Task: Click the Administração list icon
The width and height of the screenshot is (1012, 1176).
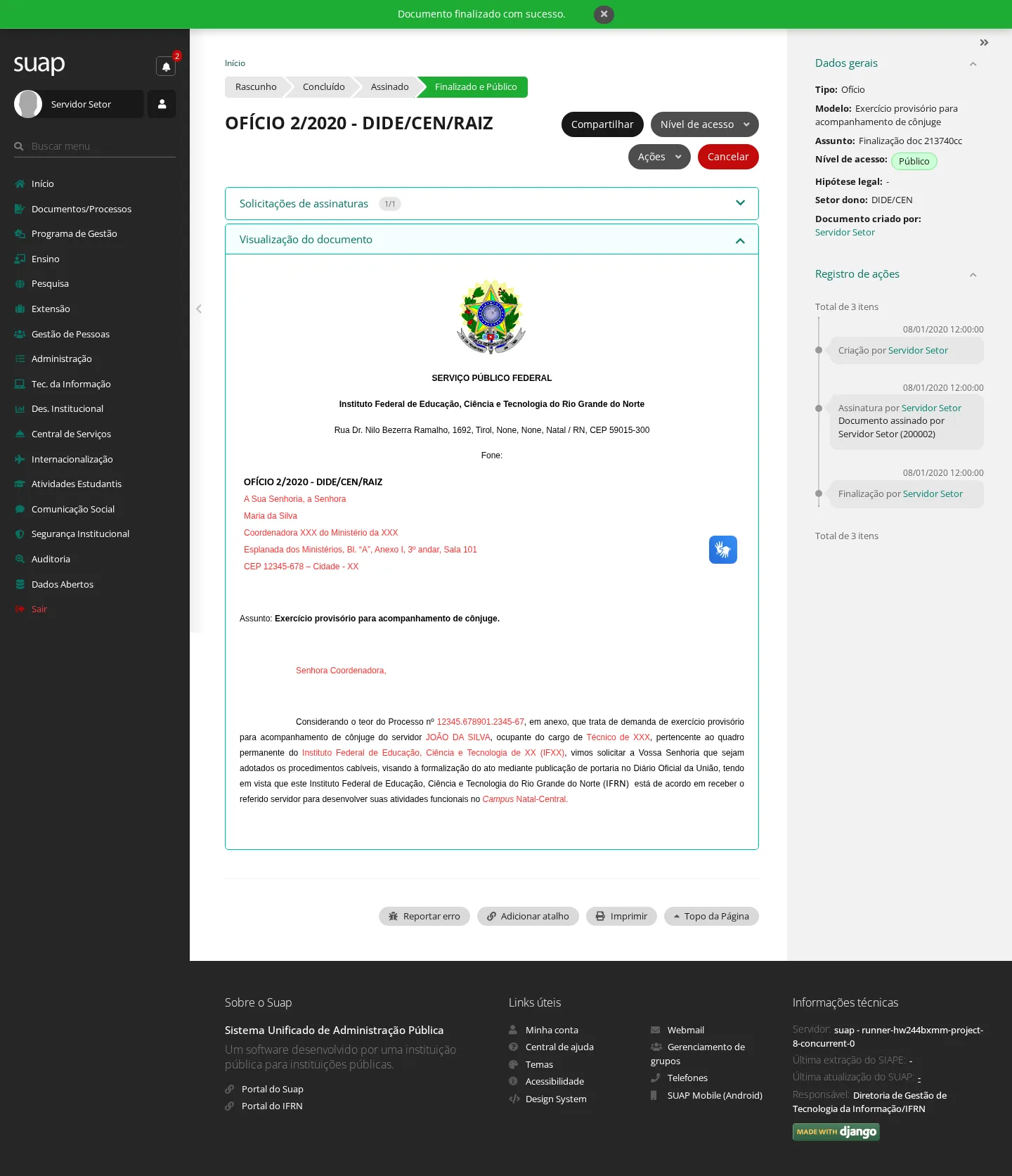Action: 20,358
